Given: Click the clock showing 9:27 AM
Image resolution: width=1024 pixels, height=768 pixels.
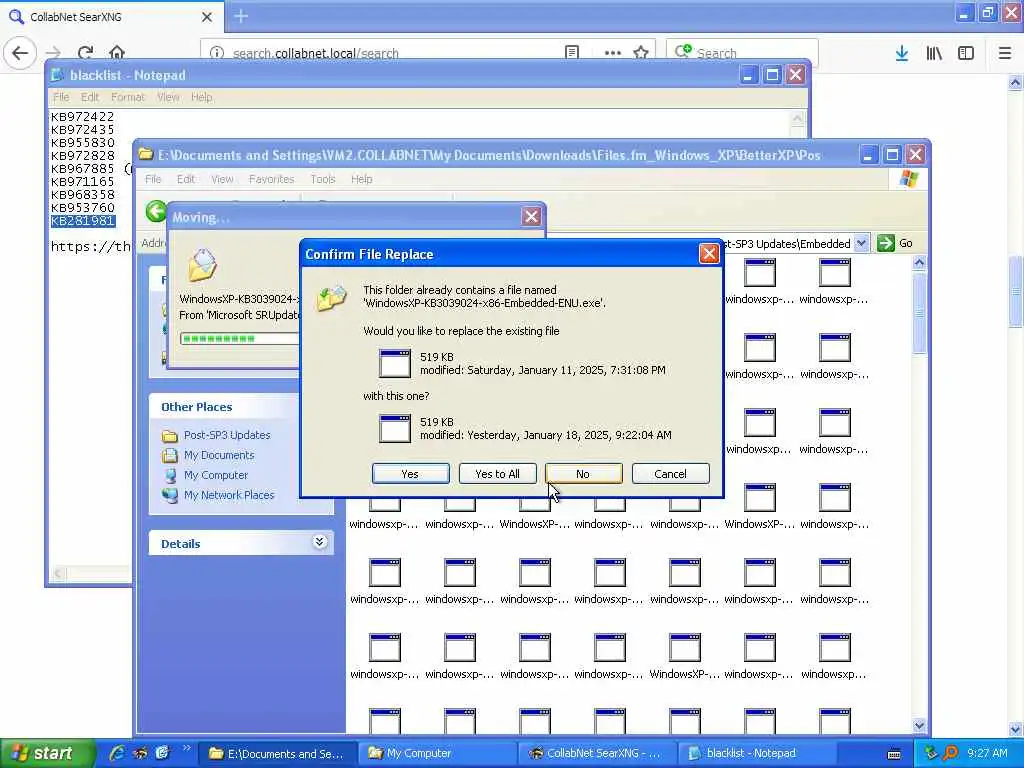Looking at the screenshot, I should coord(987,753).
